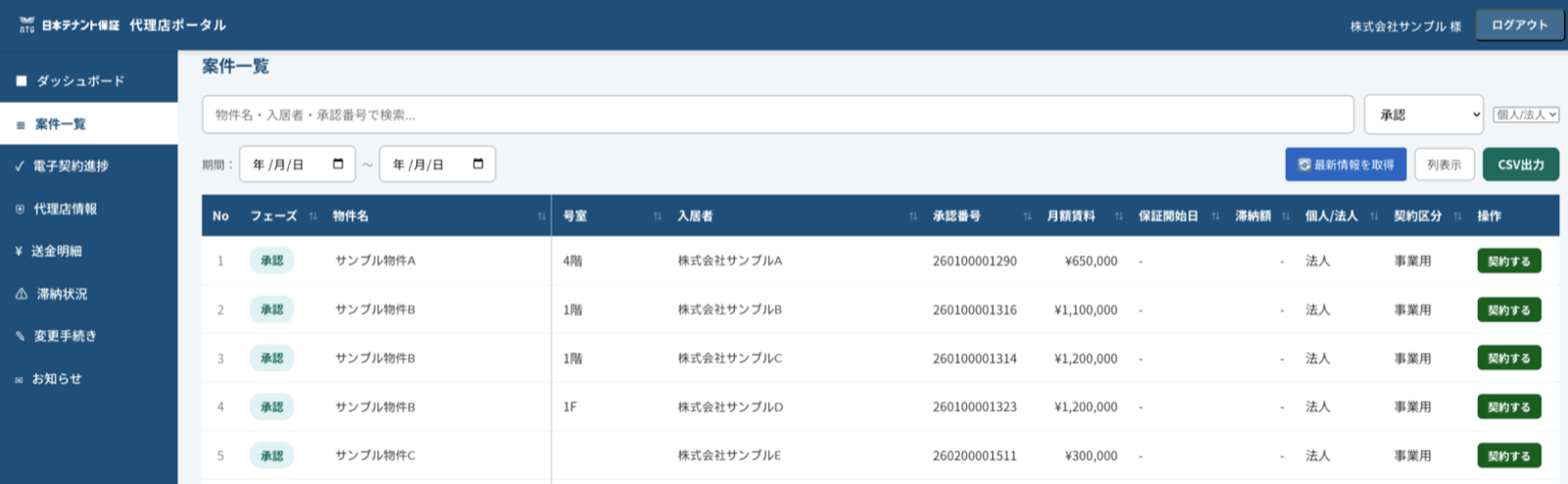Click the end date 年/月/日 field
The width and height of the screenshot is (1568, 484).
[437, 165]
